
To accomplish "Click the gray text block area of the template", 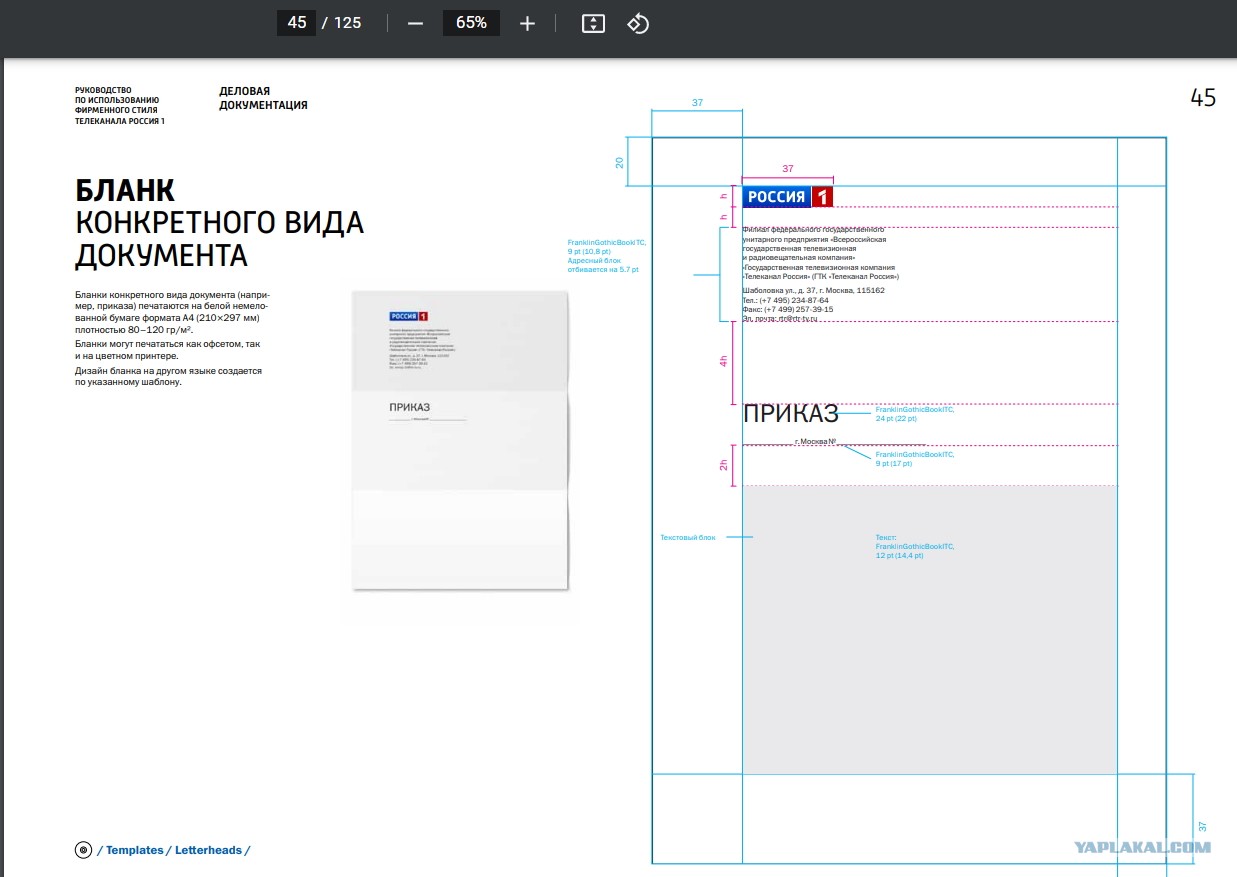I will [x=929, y=629].
